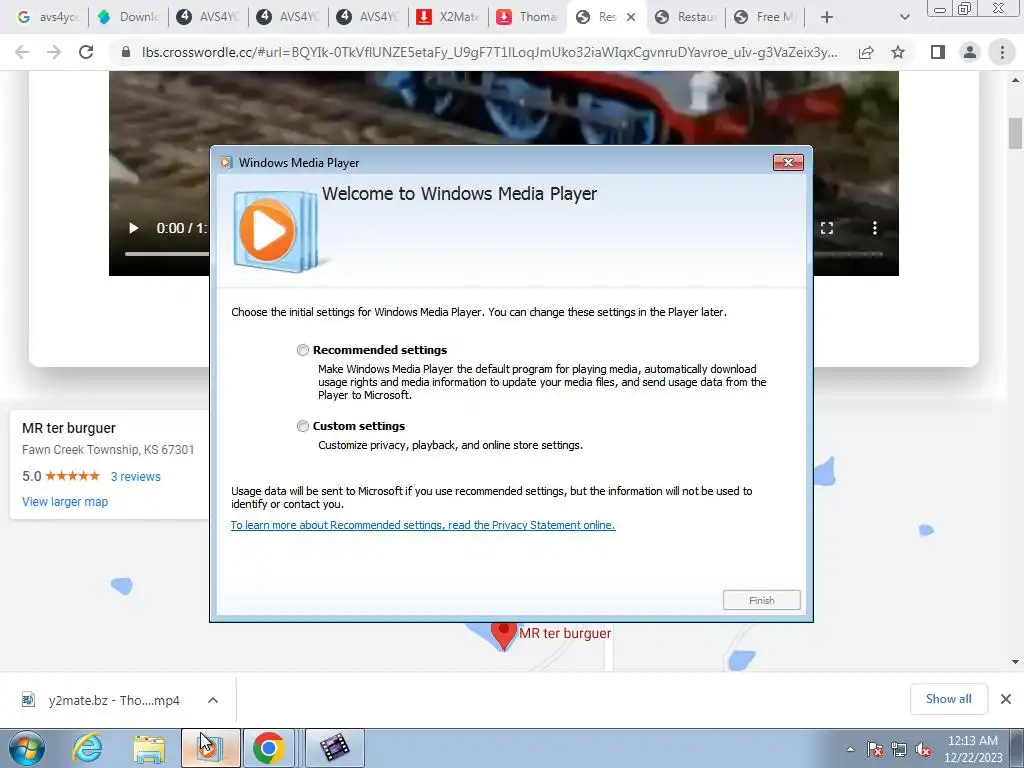
Task: Show hidden system tray icons
Action: 850,749
